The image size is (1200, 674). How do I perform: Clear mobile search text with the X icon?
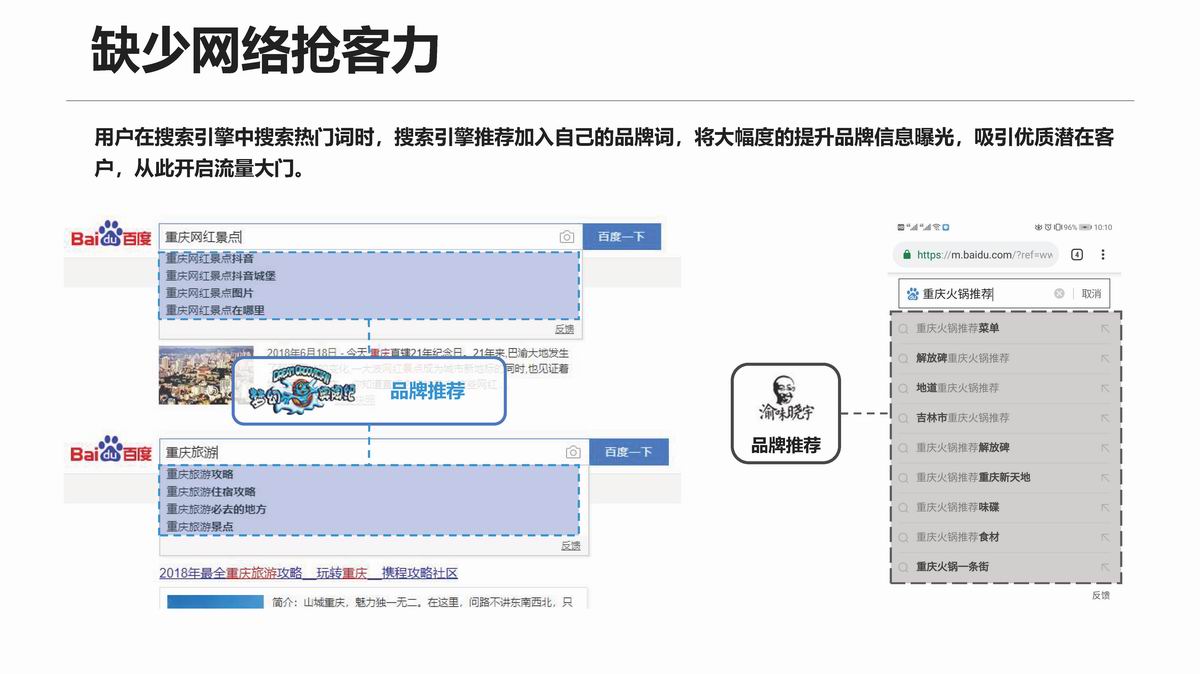click(x=1059, y=294)
